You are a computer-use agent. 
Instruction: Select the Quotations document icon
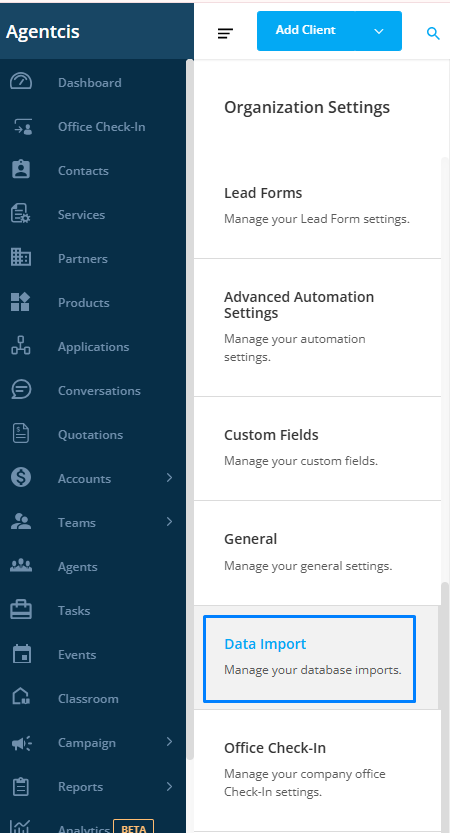[x=21, y=434]
